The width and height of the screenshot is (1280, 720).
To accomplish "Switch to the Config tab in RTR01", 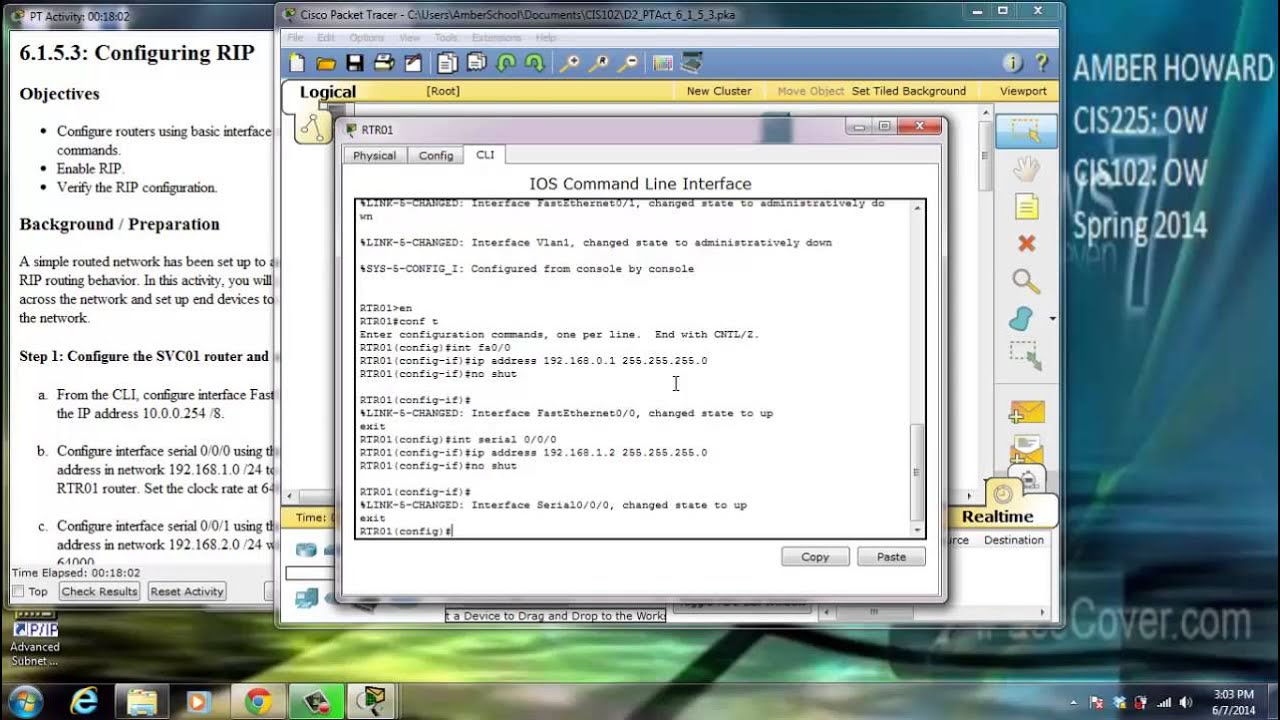I will coord(436,155).
